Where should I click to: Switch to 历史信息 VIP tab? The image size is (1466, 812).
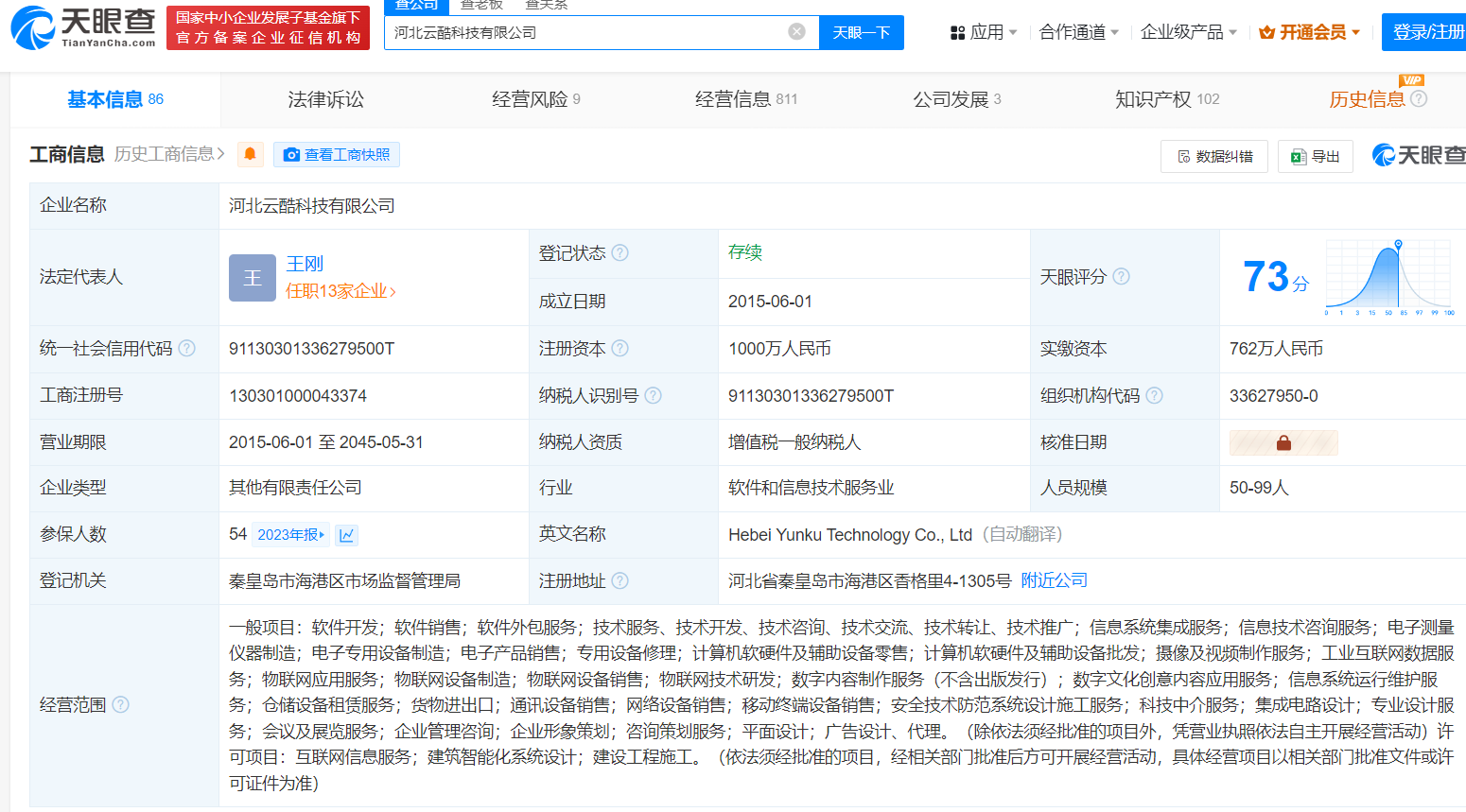tap(1367, 99)
